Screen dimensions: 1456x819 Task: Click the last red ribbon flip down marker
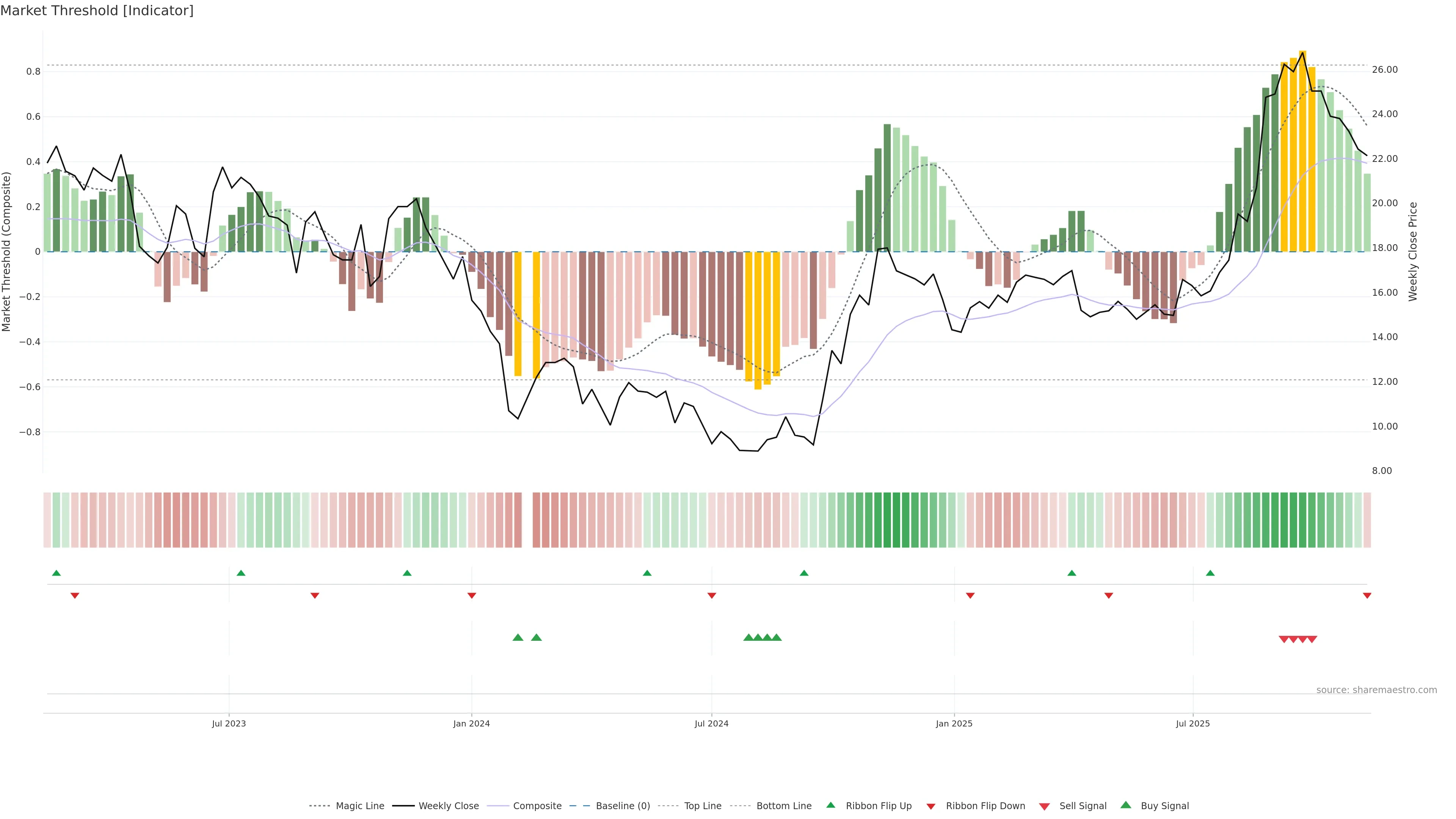click(1367, 595)
